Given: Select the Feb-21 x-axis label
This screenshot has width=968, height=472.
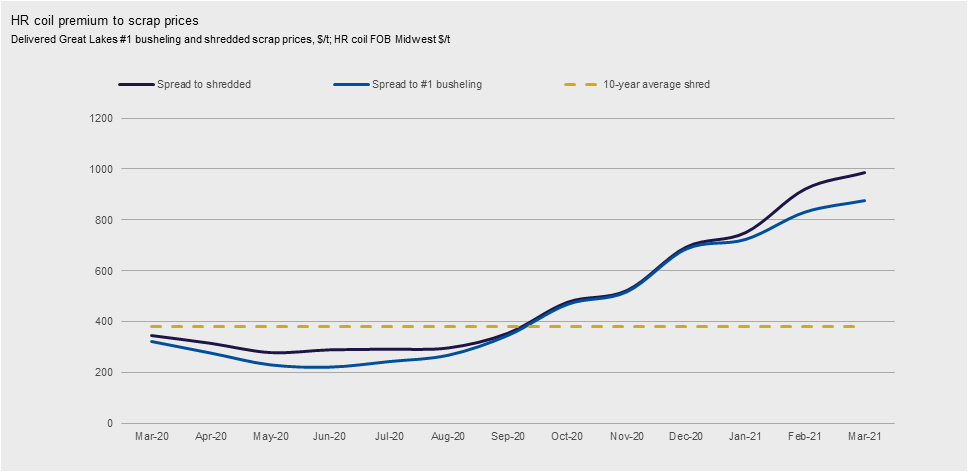Looking at the screenshot, I should click(x=805, y=437).
